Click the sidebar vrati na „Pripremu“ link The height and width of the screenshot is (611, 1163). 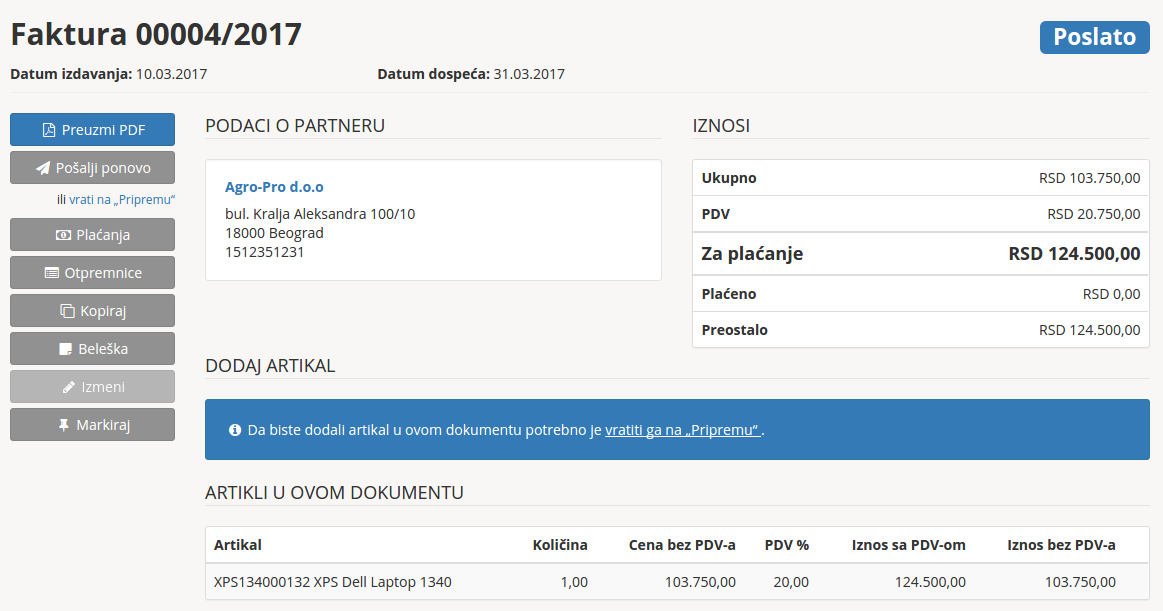point(122,200)
